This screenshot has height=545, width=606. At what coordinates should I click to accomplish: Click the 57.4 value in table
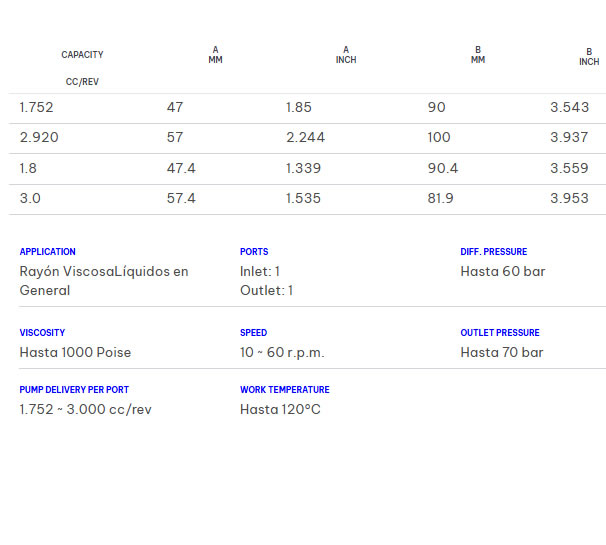click(181, 198)
